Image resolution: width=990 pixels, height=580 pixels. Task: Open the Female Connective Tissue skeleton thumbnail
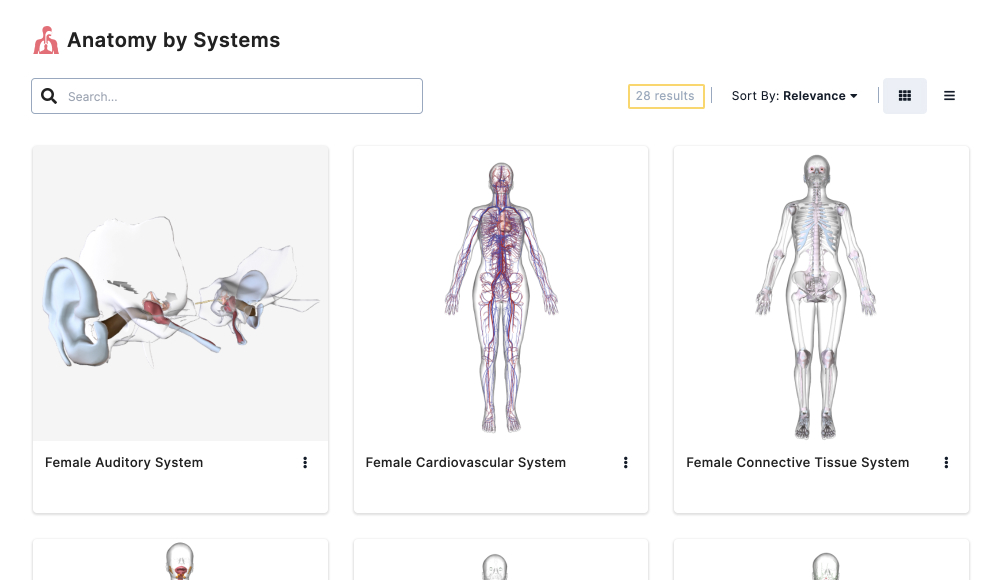pyautogui.click(x=821, y=293)
